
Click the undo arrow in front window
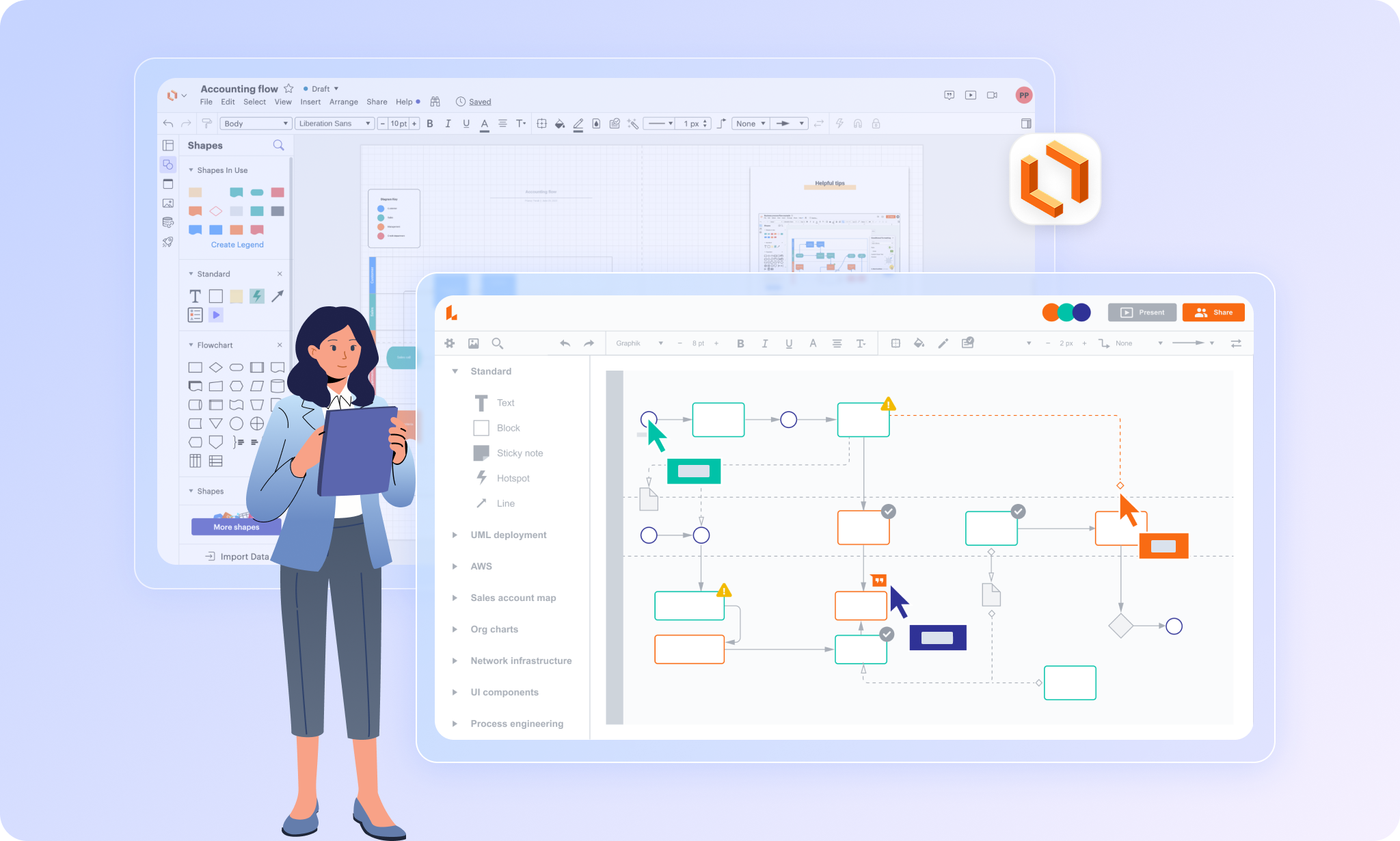(x=565, y=343)
